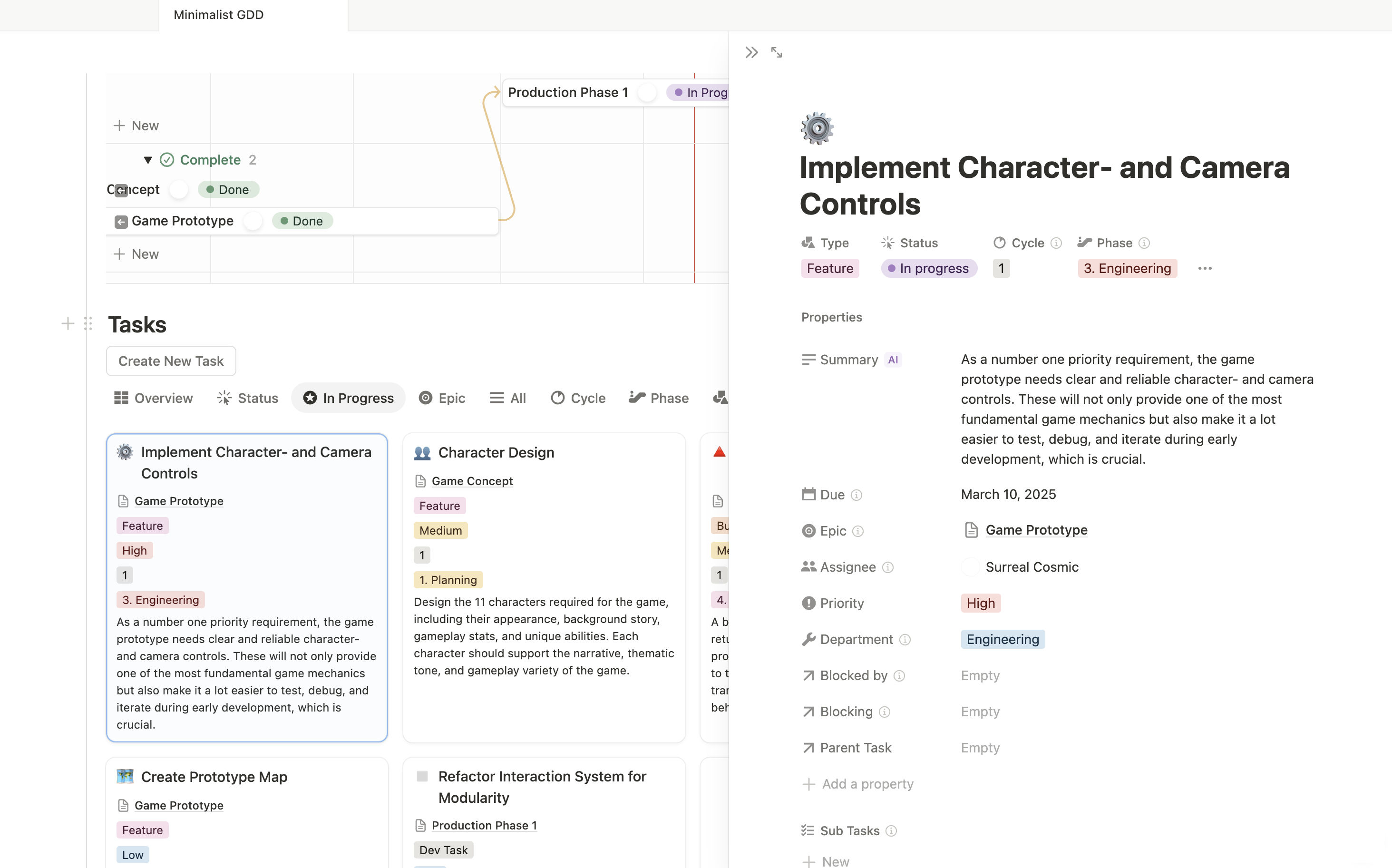Screen dimensions: 1392x868
Task: Click info icon beside Assignee property
Action: 888,567
